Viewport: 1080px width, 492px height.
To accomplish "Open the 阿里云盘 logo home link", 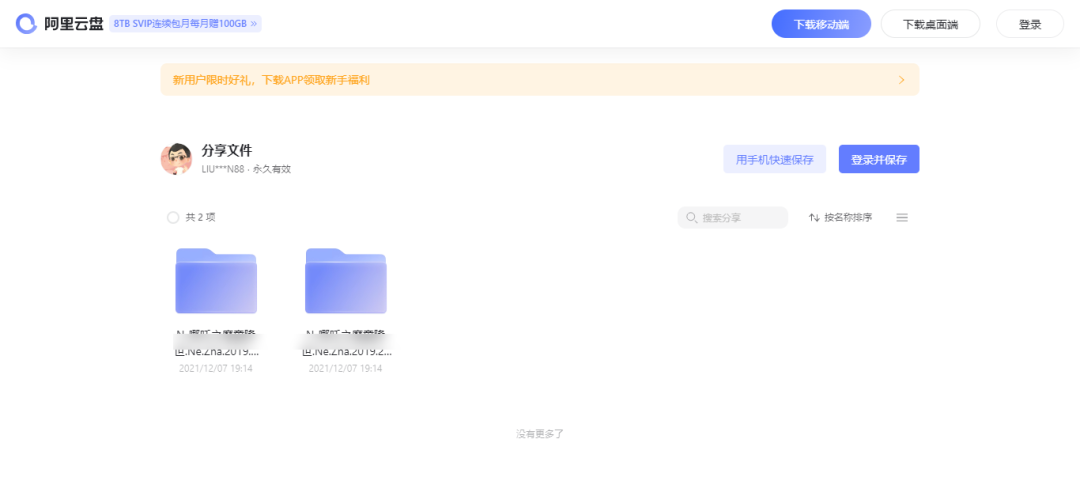I will pyautogui.click(x=59, y=23).
